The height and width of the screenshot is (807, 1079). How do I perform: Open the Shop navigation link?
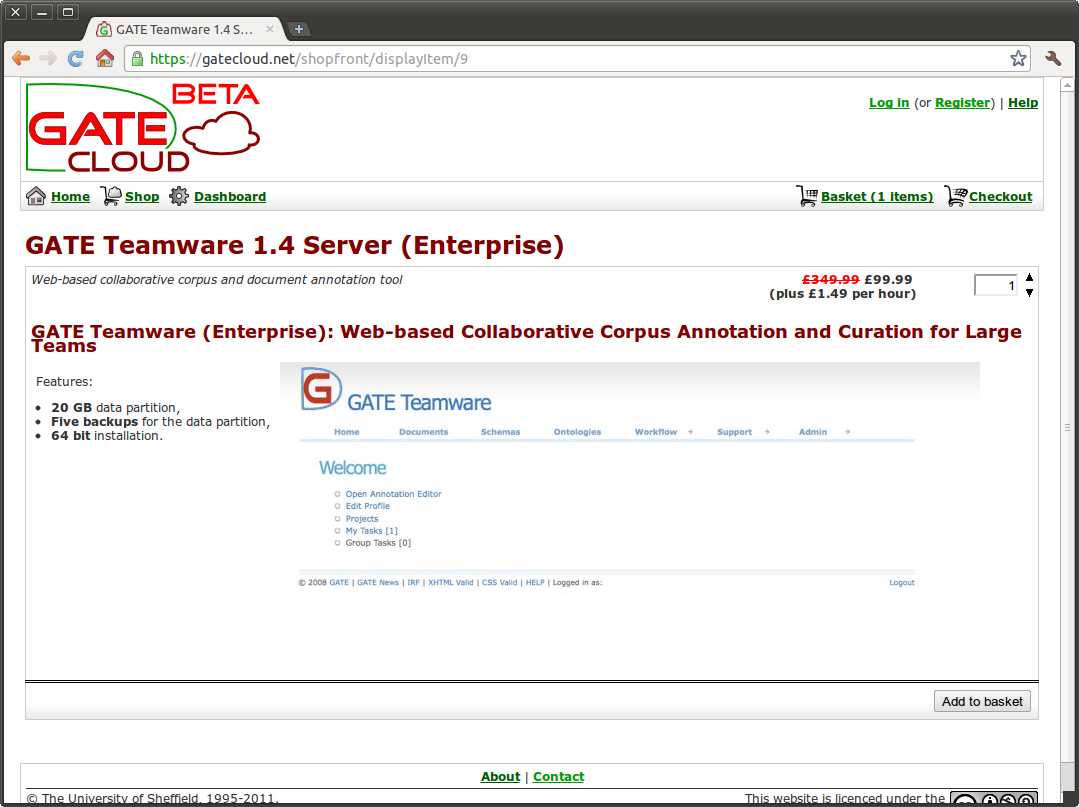[x=142, y=197]
